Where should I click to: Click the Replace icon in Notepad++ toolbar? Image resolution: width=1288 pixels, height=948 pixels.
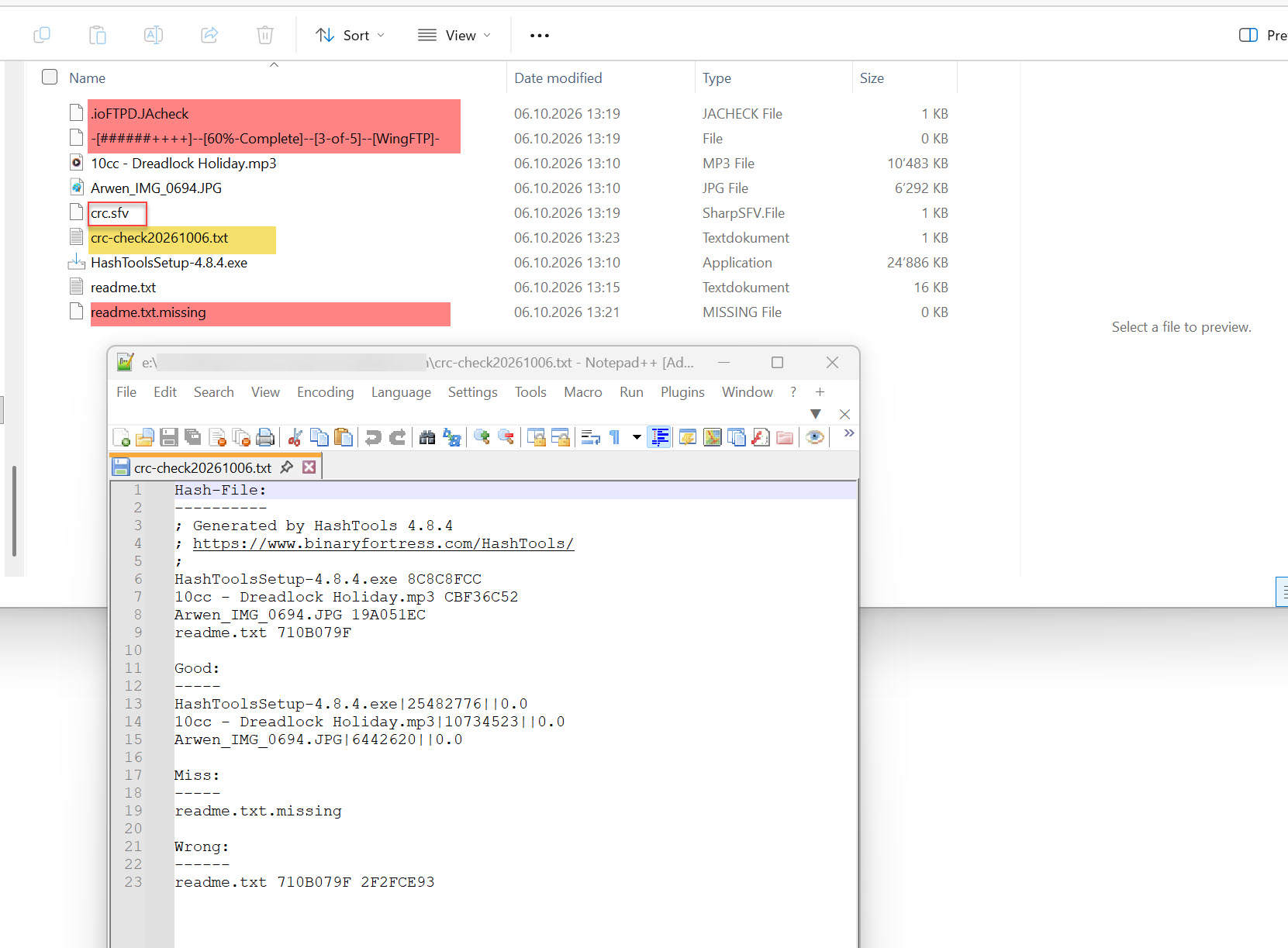click(452, 437)
